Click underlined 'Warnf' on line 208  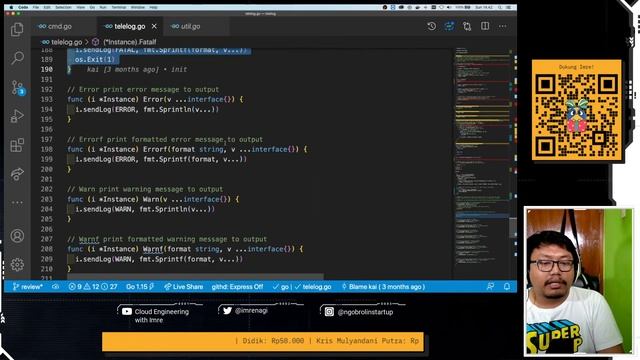pyautogui.click(x=153, y=249)
